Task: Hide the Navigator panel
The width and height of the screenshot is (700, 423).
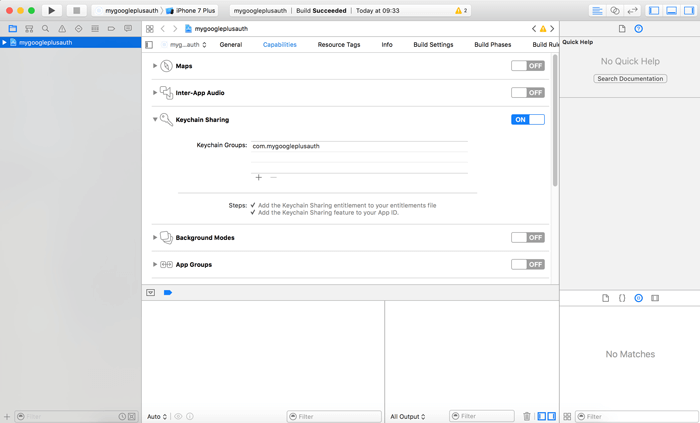Action: pos(654,10)
